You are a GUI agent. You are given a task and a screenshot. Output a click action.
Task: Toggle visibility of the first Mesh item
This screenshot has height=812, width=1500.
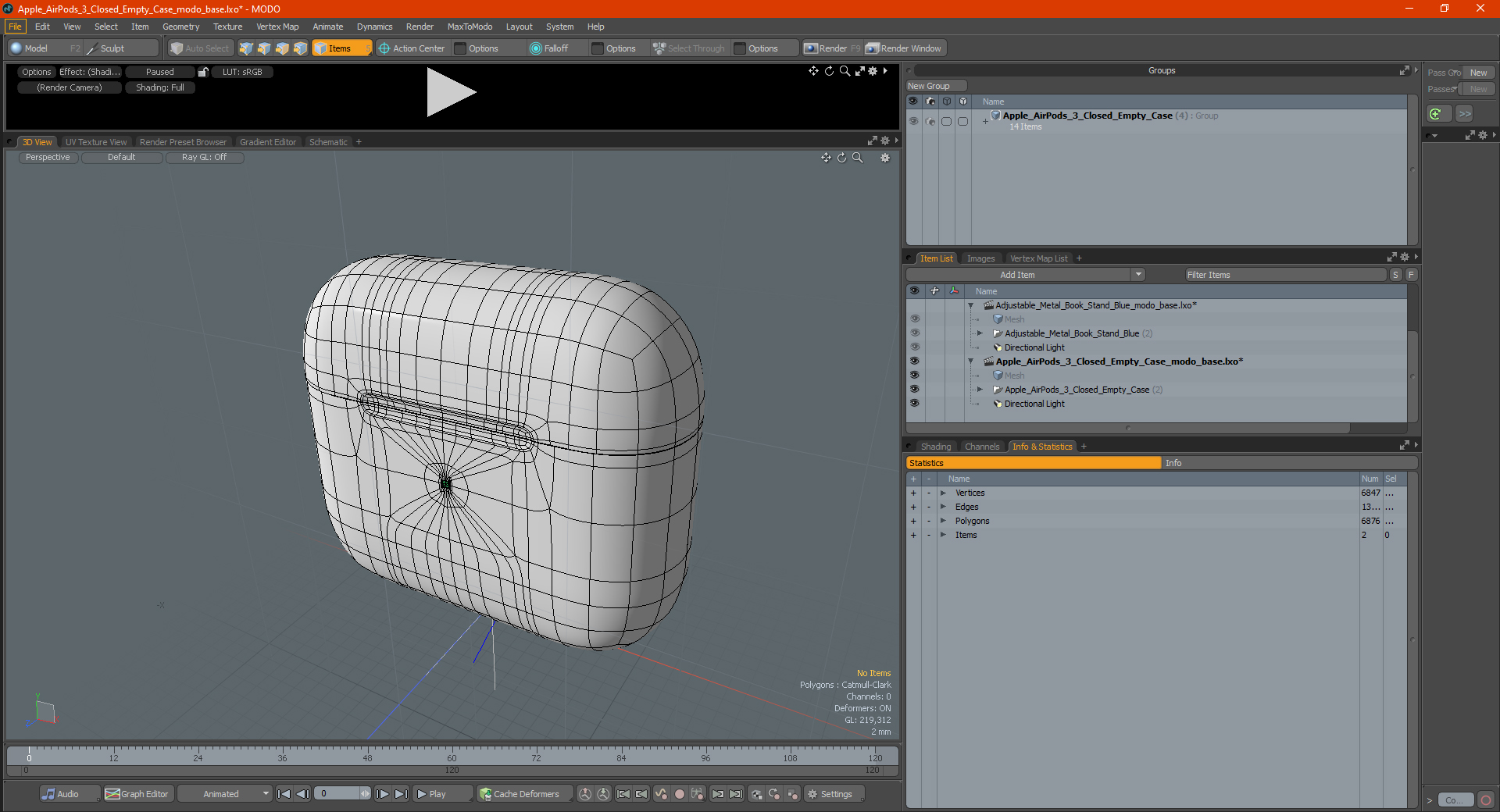[x=914, y=319]
